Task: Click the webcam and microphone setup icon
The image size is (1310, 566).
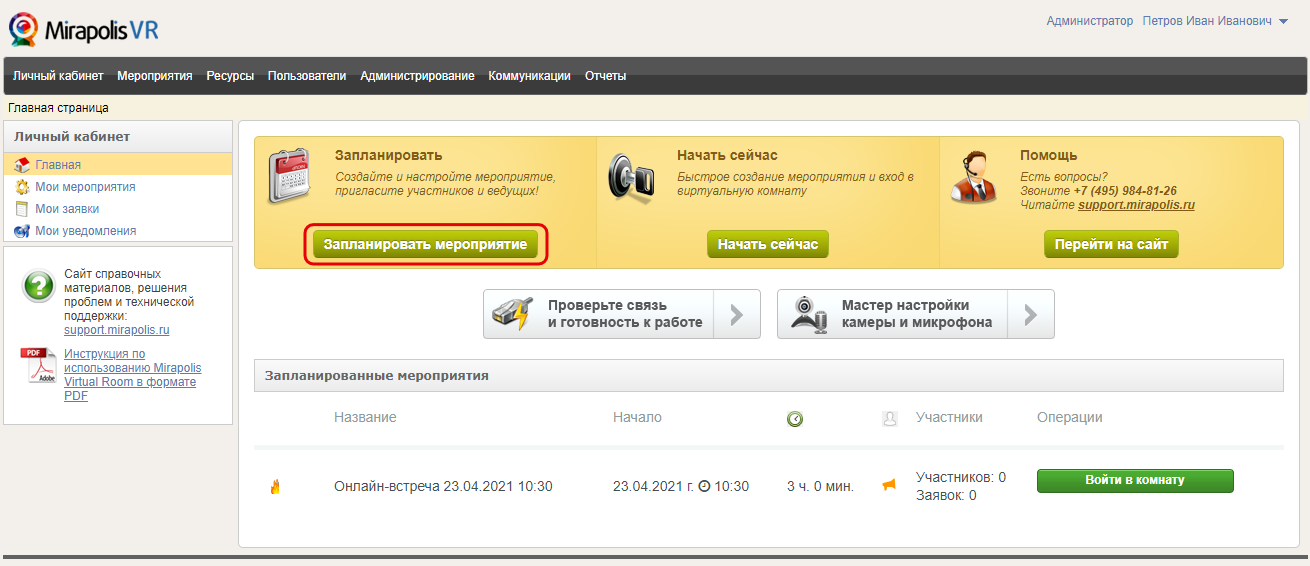Action: tap(810, 314)
